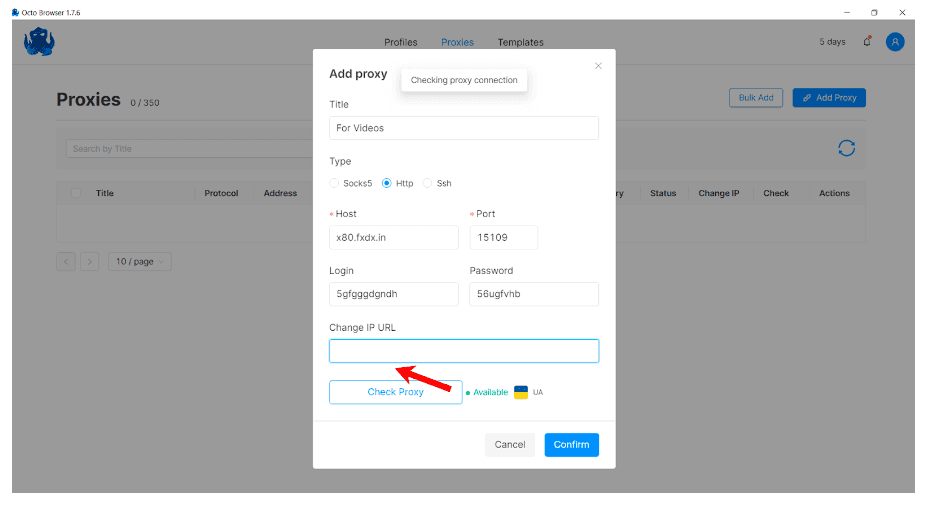
Task: Go to previous page arrow
Action: 66,261
